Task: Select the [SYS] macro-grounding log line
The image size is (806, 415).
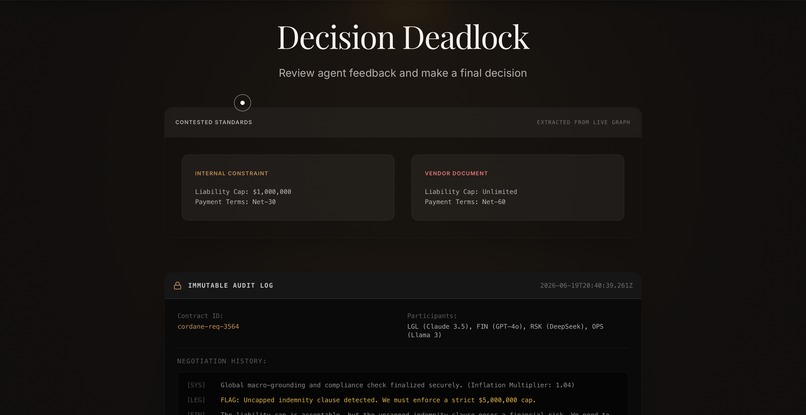Action: tap(381, 385)
